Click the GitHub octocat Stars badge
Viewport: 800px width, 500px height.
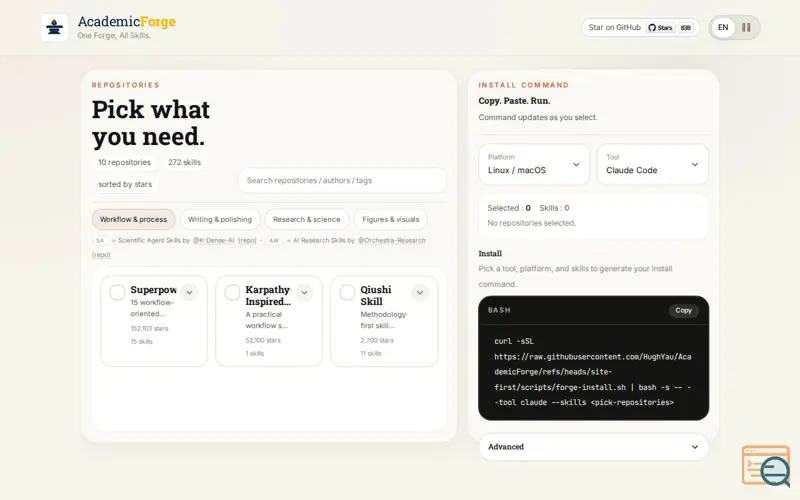(661, 28)
